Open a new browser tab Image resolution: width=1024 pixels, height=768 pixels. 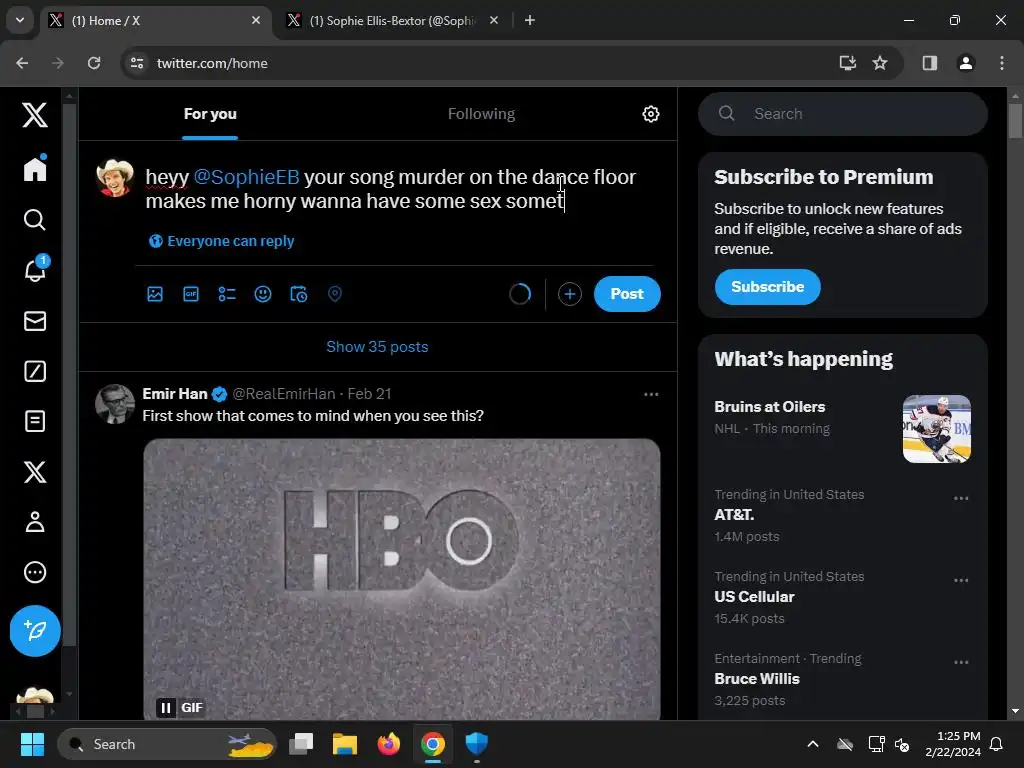530,20
